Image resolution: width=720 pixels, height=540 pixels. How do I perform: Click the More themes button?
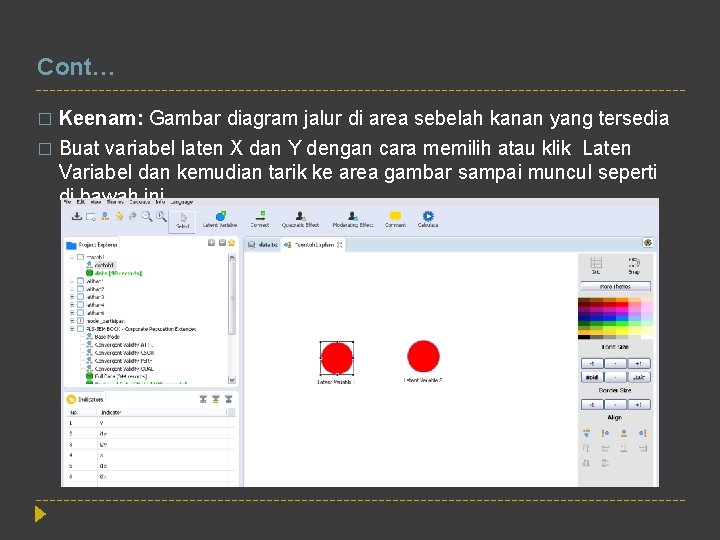[x=615, y=287]
